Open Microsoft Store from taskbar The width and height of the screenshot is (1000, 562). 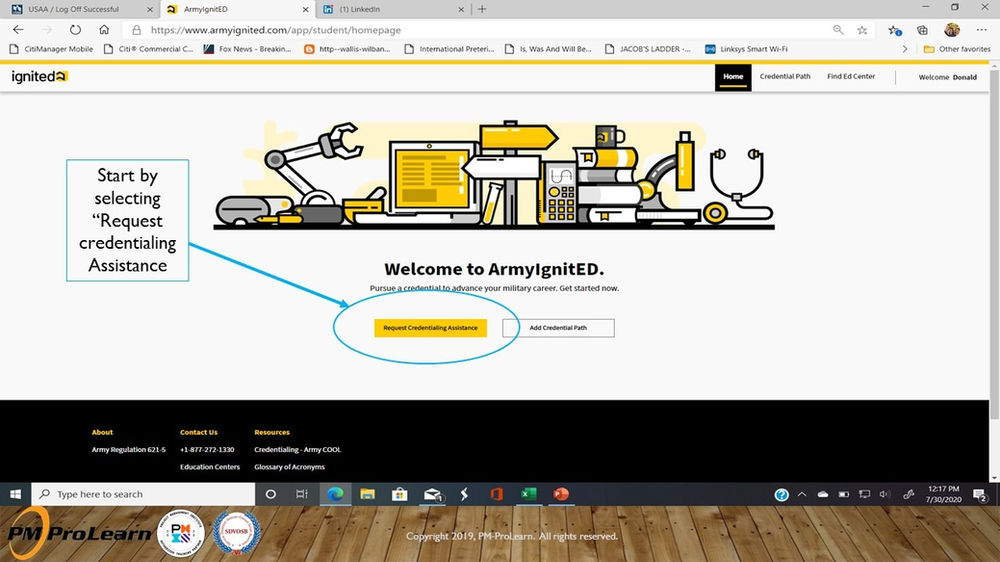pyautogui.click(x=400, y=494)
